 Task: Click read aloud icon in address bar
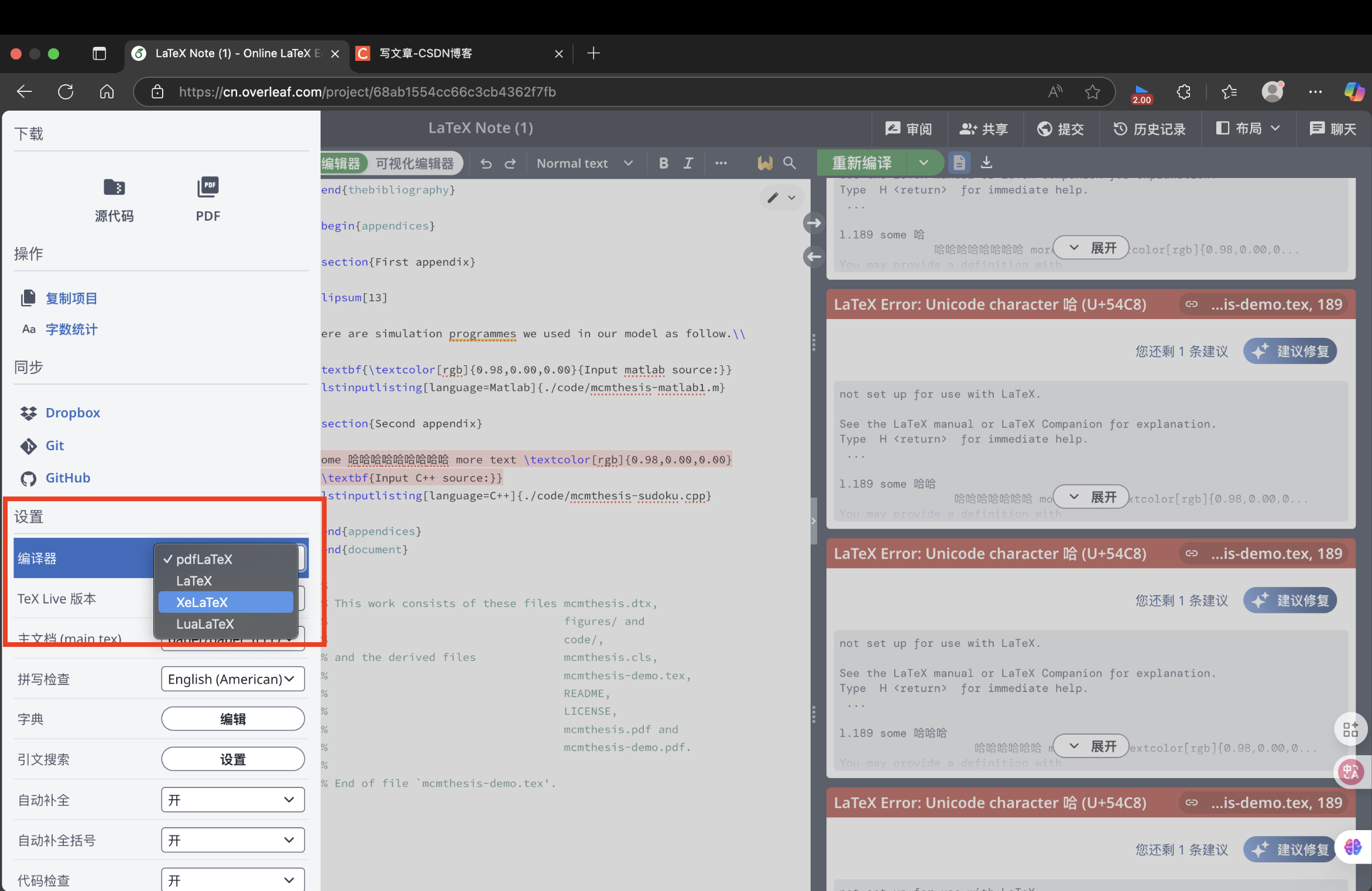[x=1055, y=92]
